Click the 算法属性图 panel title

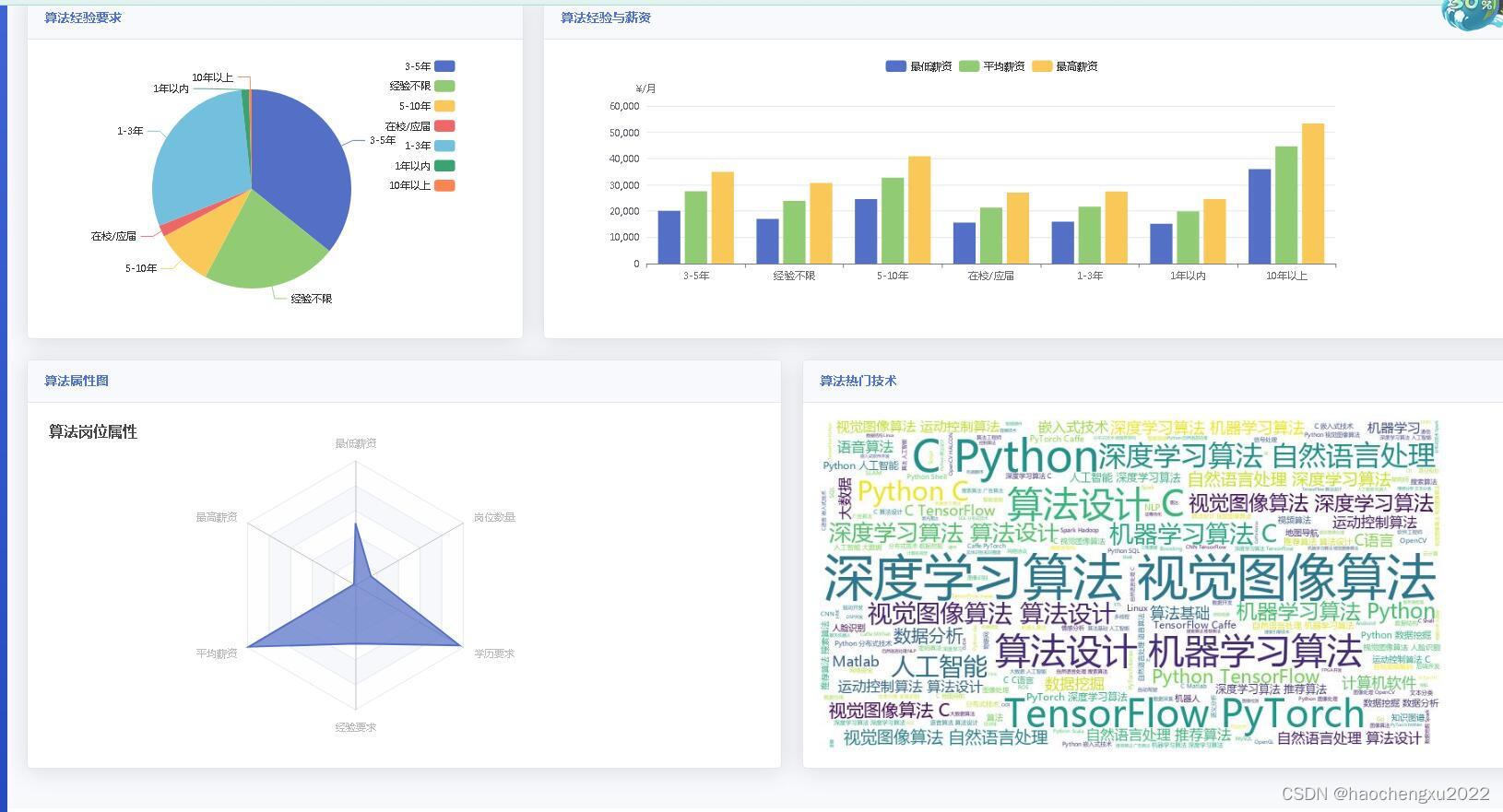click(x=77, y=381)
